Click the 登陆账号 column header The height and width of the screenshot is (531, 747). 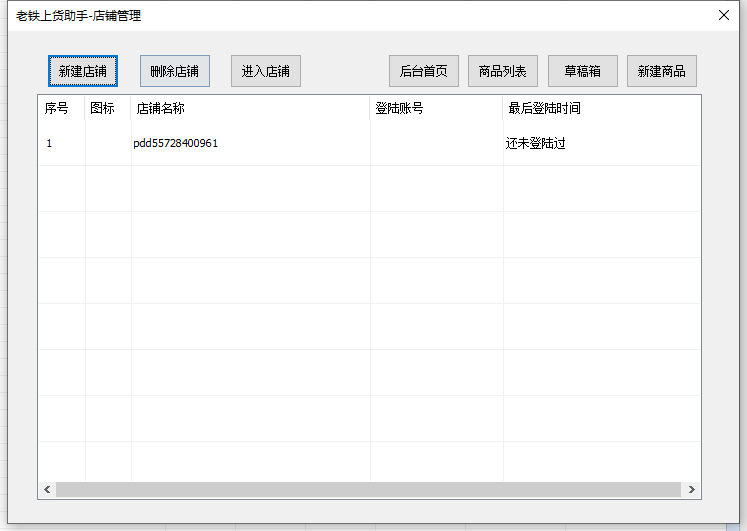click(x=436, y=108)
